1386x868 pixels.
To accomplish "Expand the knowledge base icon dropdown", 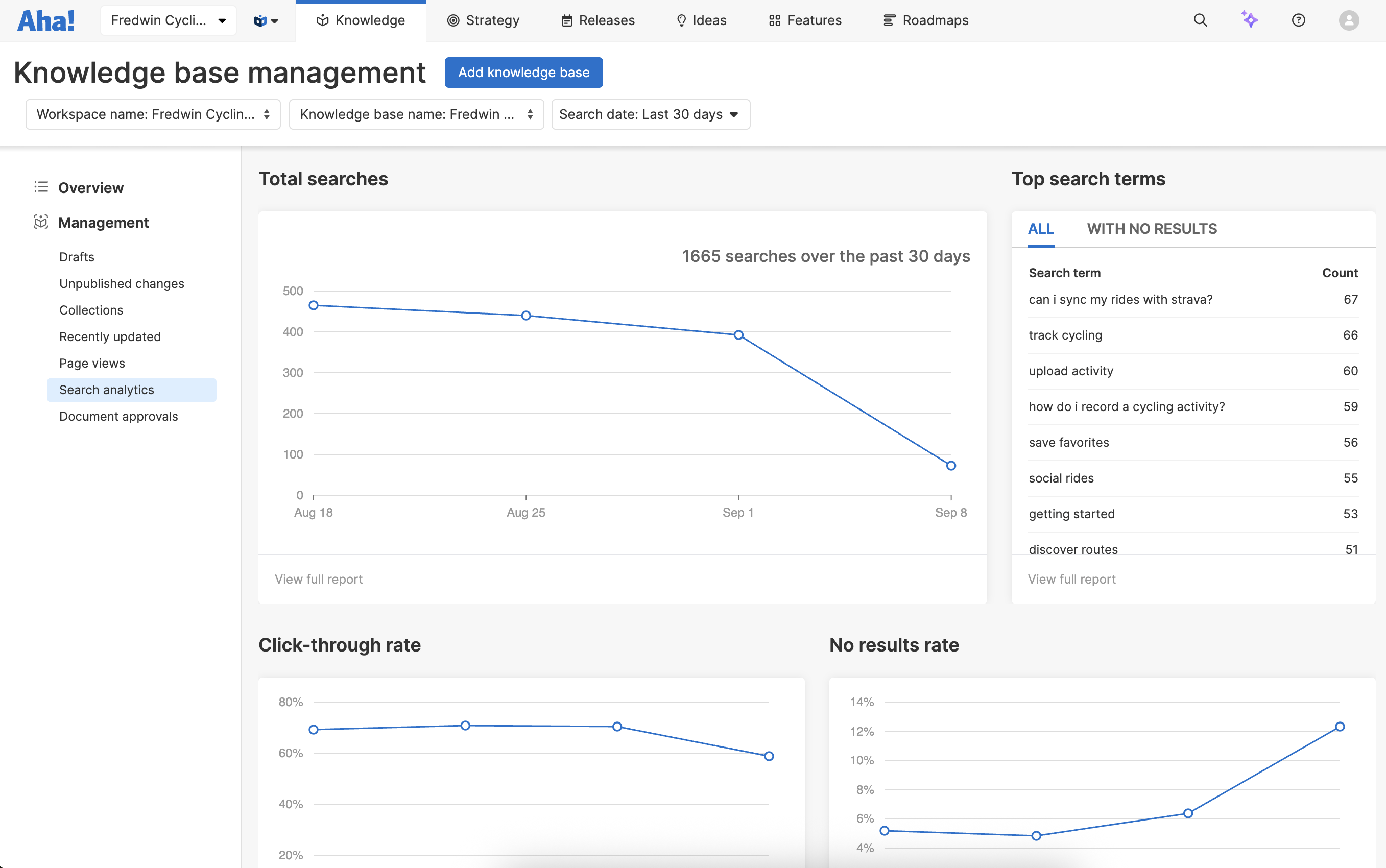I will 266,20.
